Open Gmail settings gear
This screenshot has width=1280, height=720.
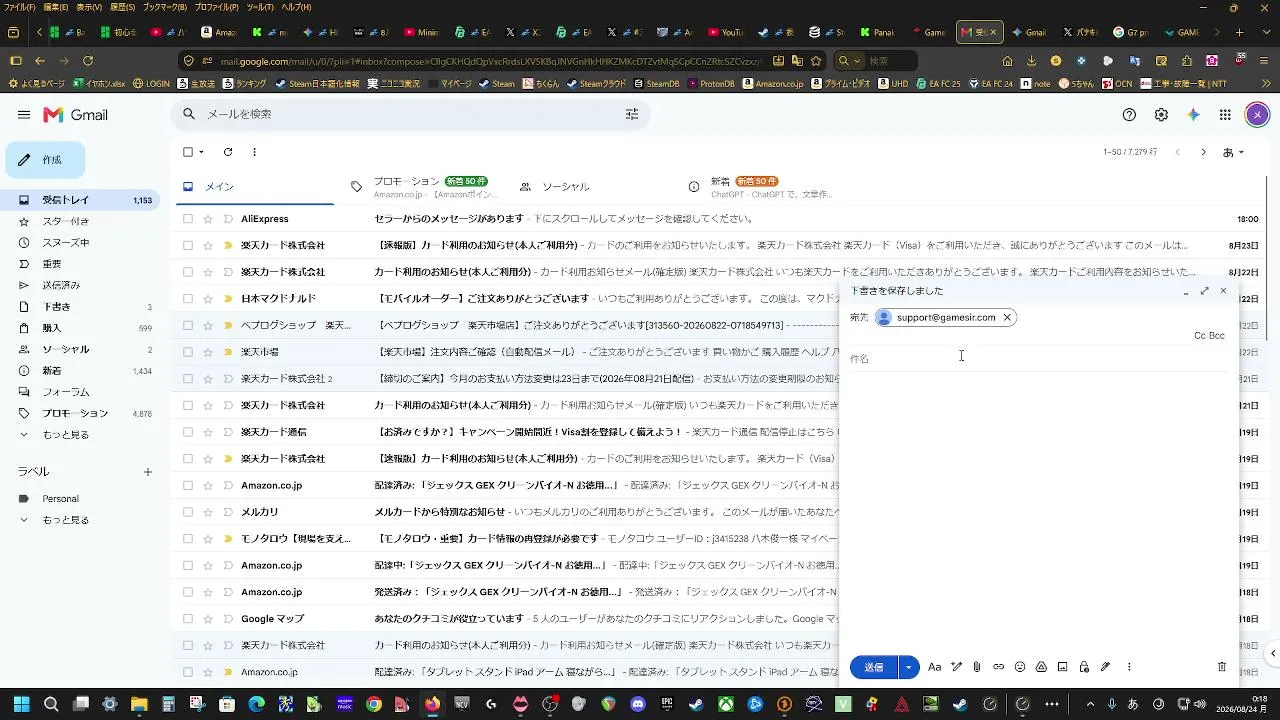click(x=1161, y=115)
